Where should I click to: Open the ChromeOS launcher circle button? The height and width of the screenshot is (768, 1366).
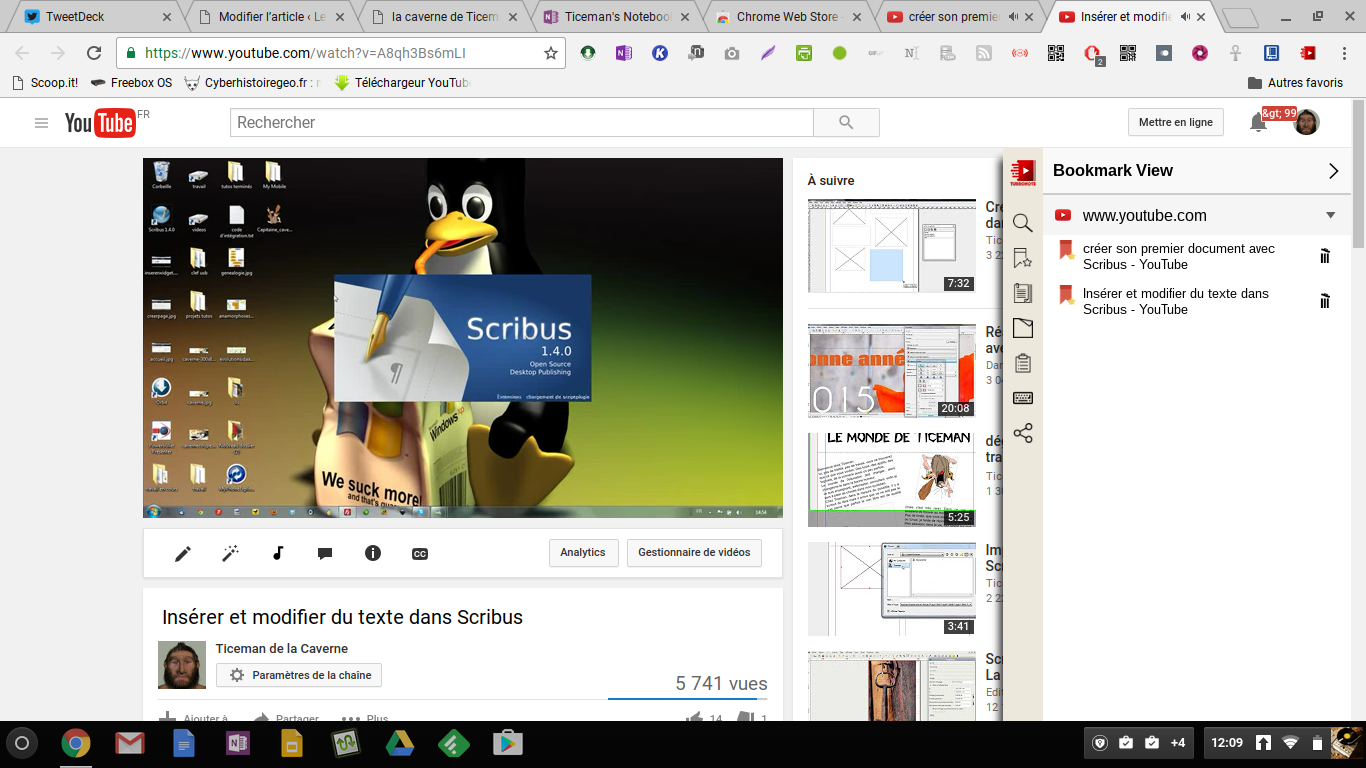click(22, 743)
